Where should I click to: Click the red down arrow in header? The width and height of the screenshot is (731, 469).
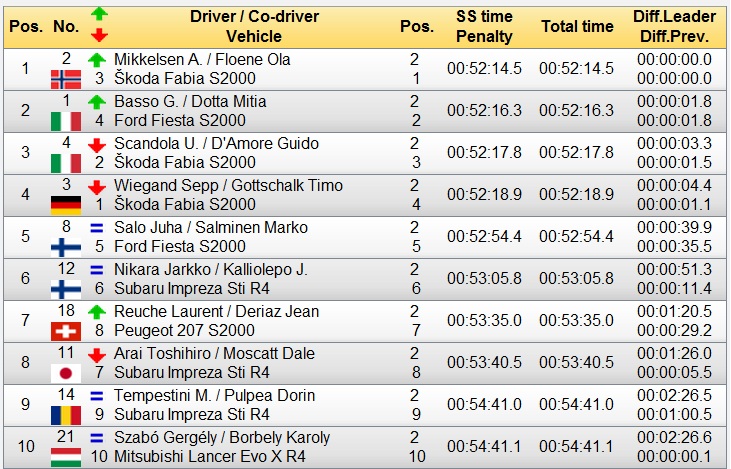99,35
